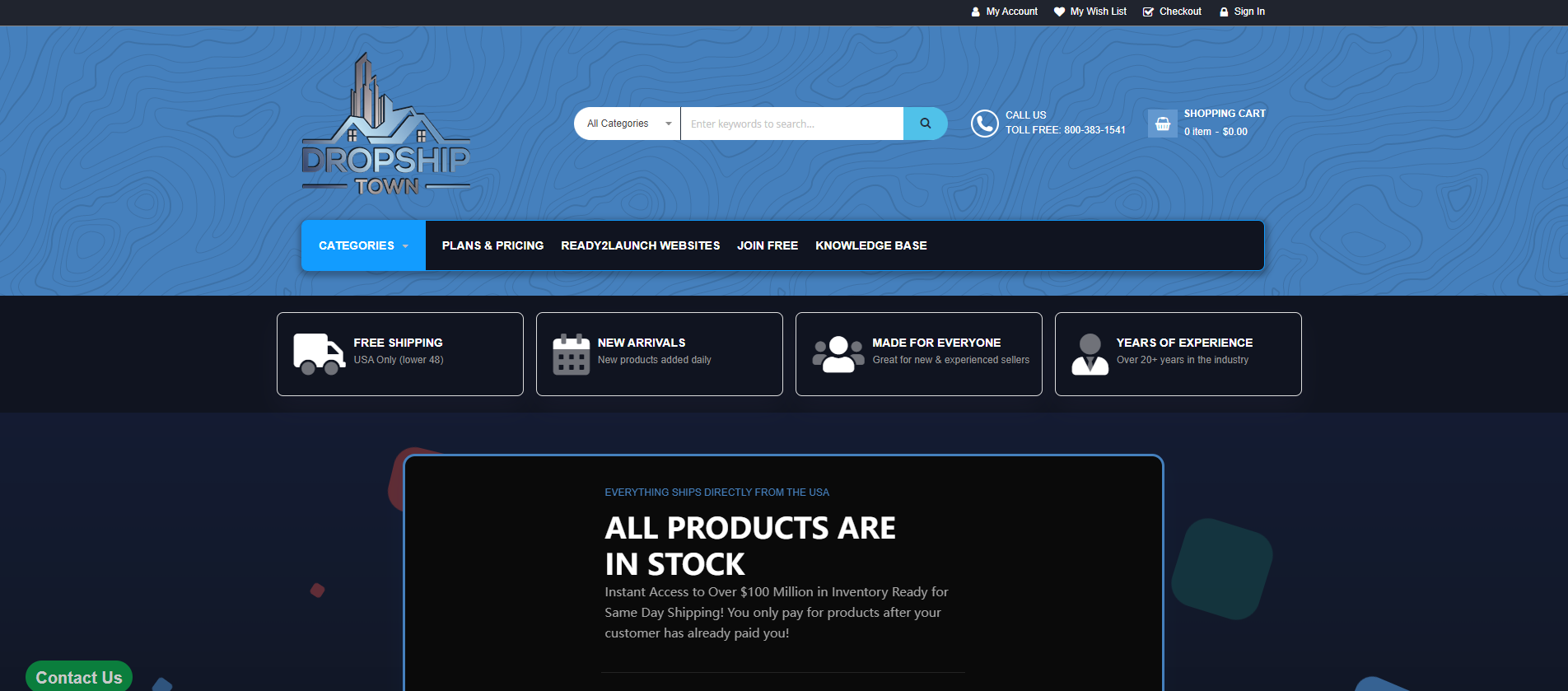Expand the Categories menu

click(x=363, y=245)
